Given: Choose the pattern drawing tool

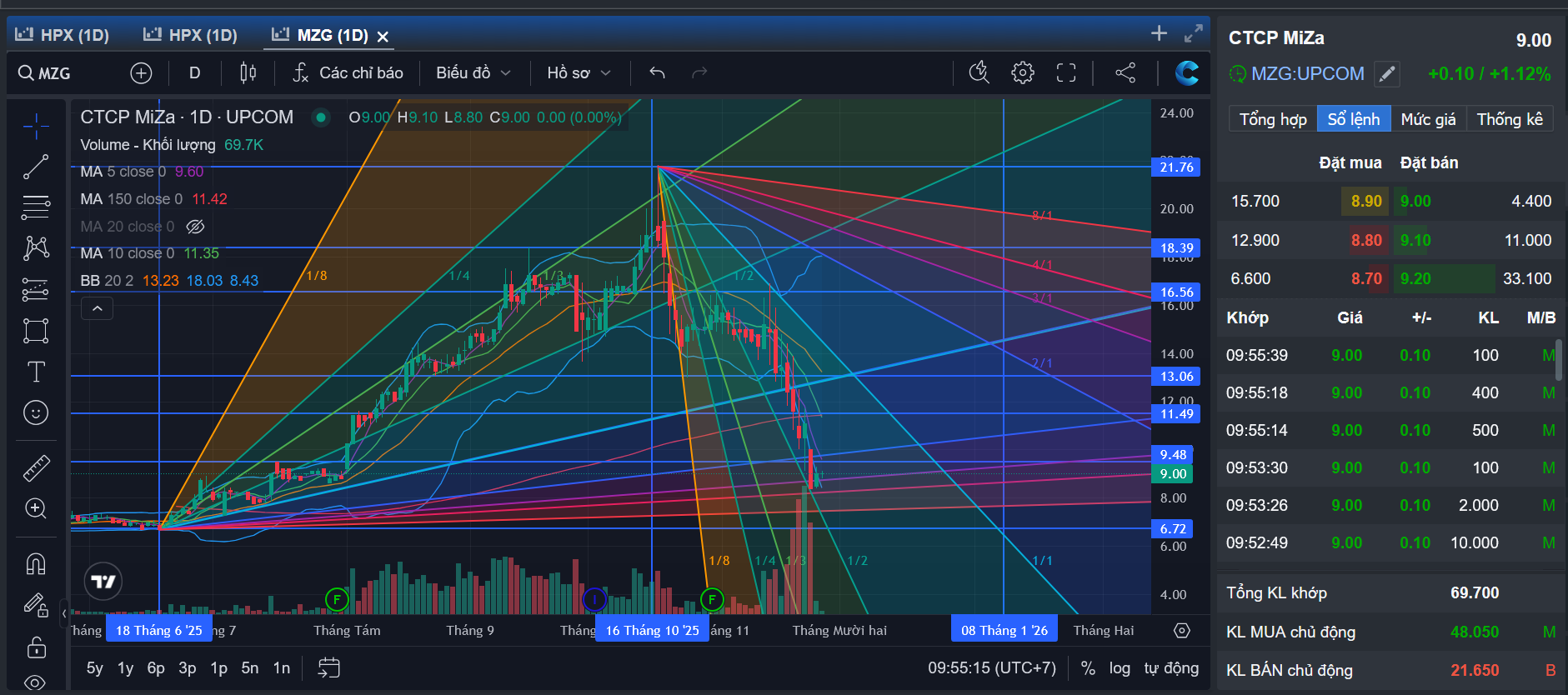Looking at the screenshot, I should (x=36, y=247).
